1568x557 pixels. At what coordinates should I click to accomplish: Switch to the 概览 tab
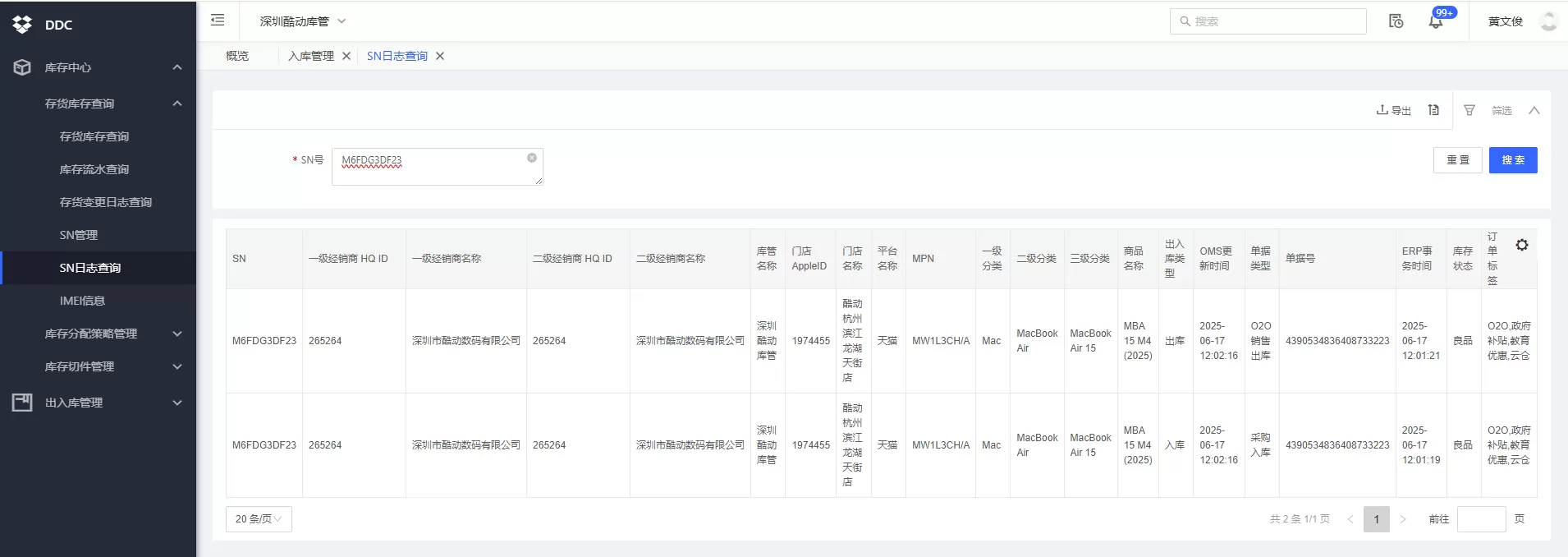point(237,56)
